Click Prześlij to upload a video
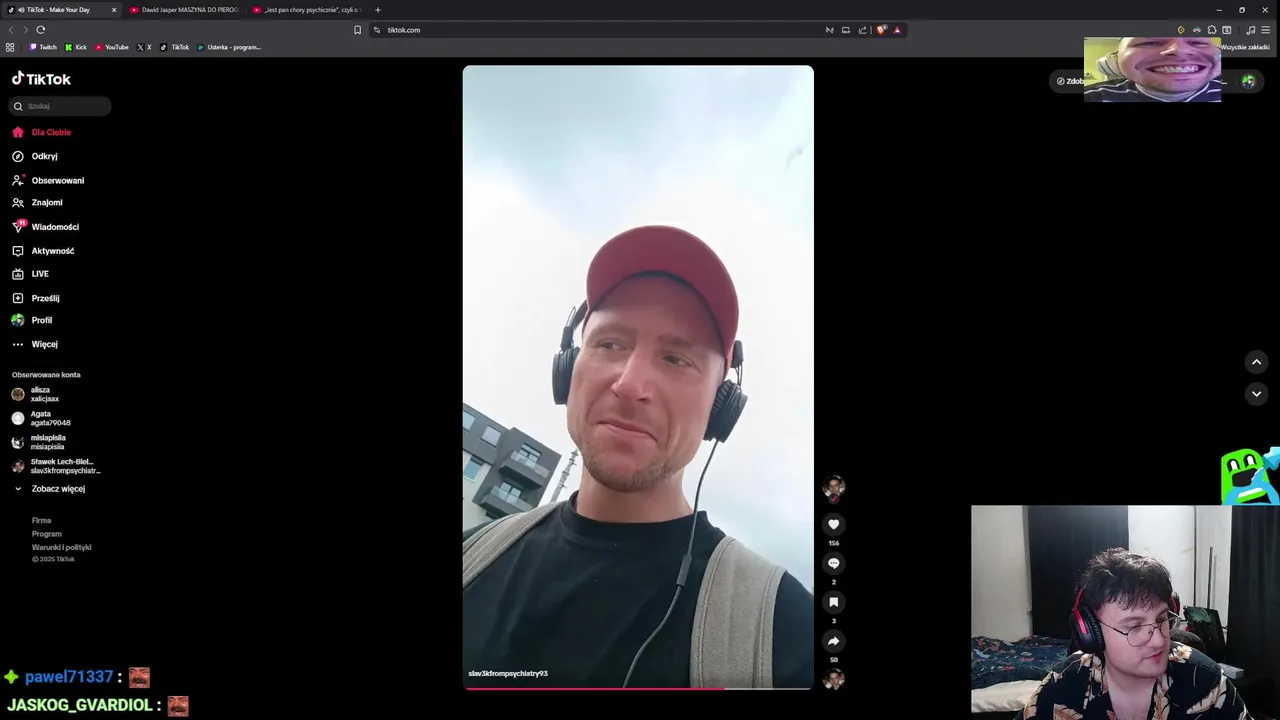Viewport: 1280px width, 720px height. coord(45,298)
